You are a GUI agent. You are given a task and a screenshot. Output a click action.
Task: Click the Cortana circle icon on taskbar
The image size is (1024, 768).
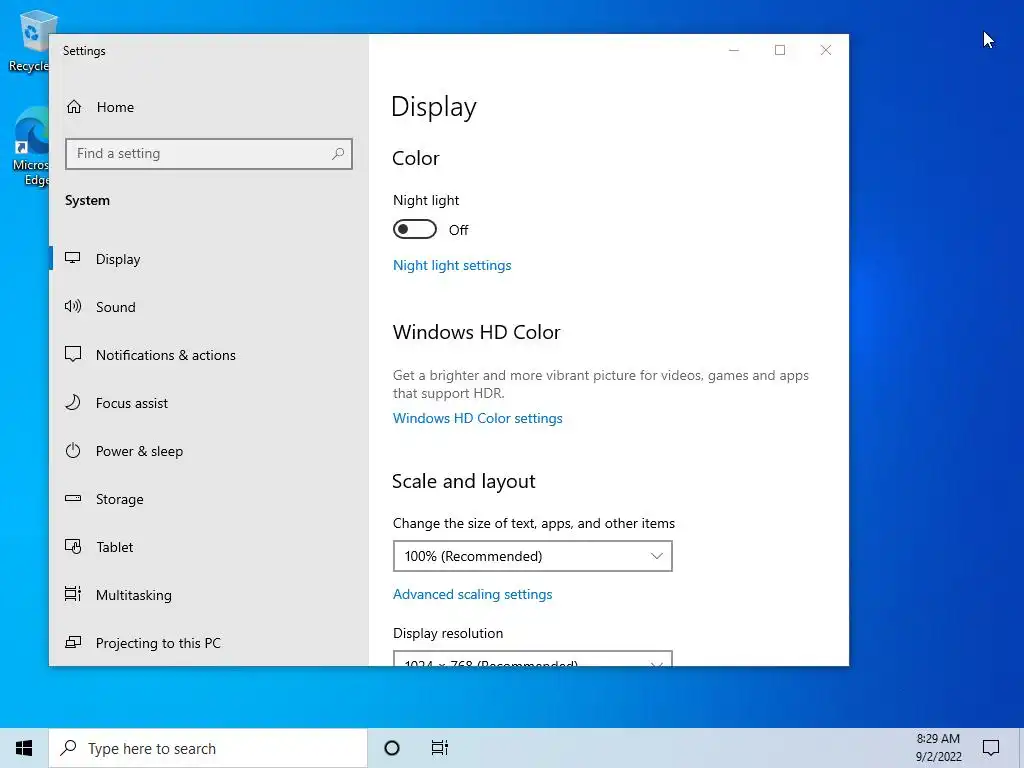click(392, 748)
